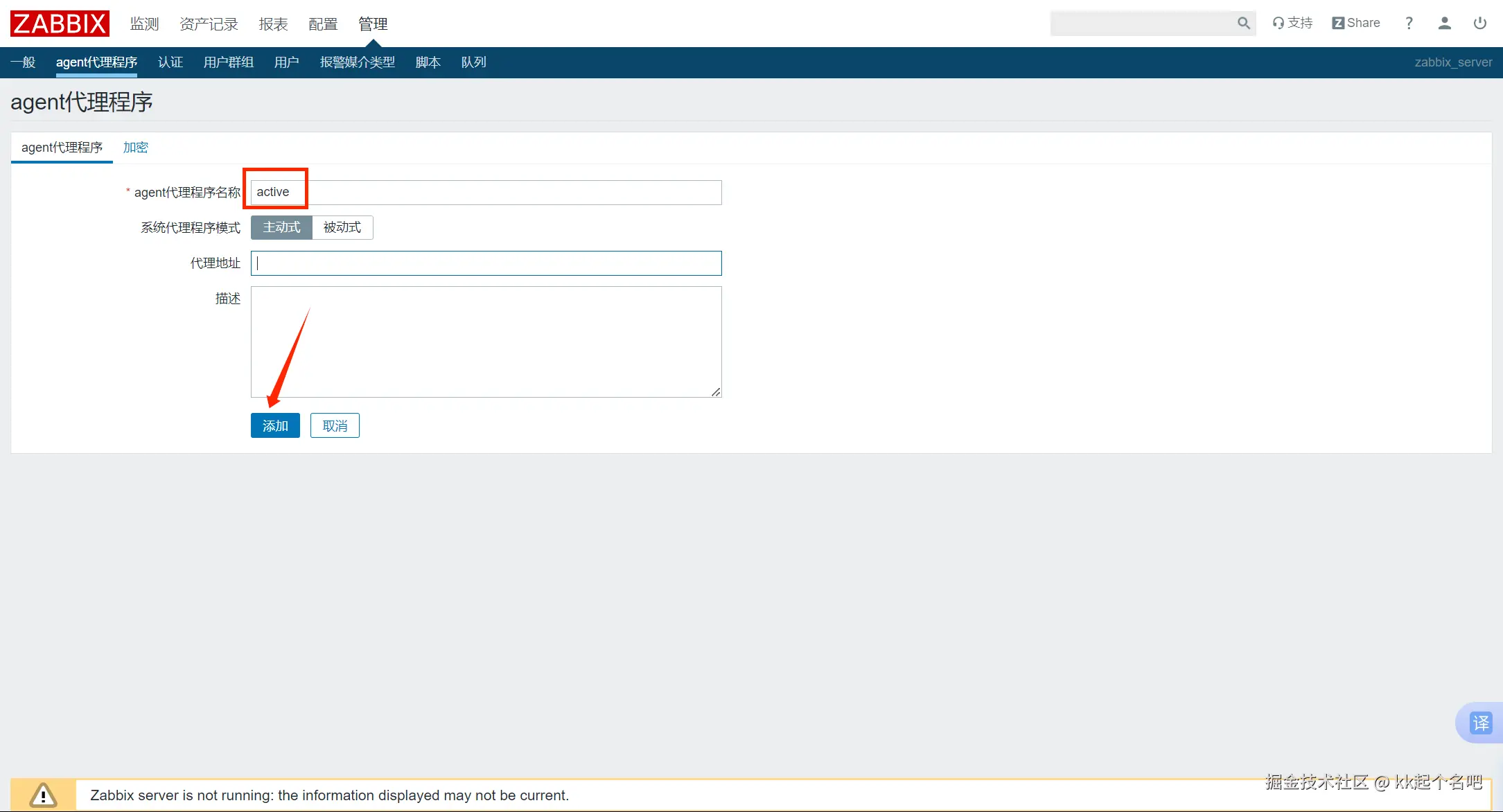Click the textarea resize handle
The width and height of the screenshot is (1503, 812).
[x=716, y=392]
